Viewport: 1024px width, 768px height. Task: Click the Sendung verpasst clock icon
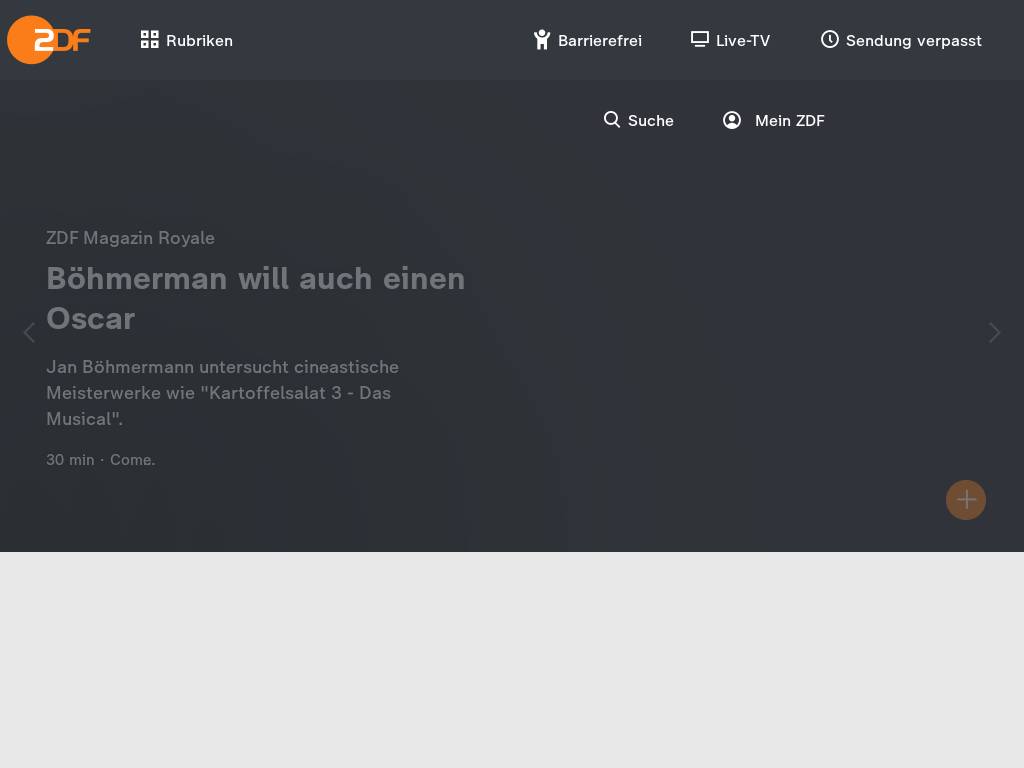[x=829, y=39]
